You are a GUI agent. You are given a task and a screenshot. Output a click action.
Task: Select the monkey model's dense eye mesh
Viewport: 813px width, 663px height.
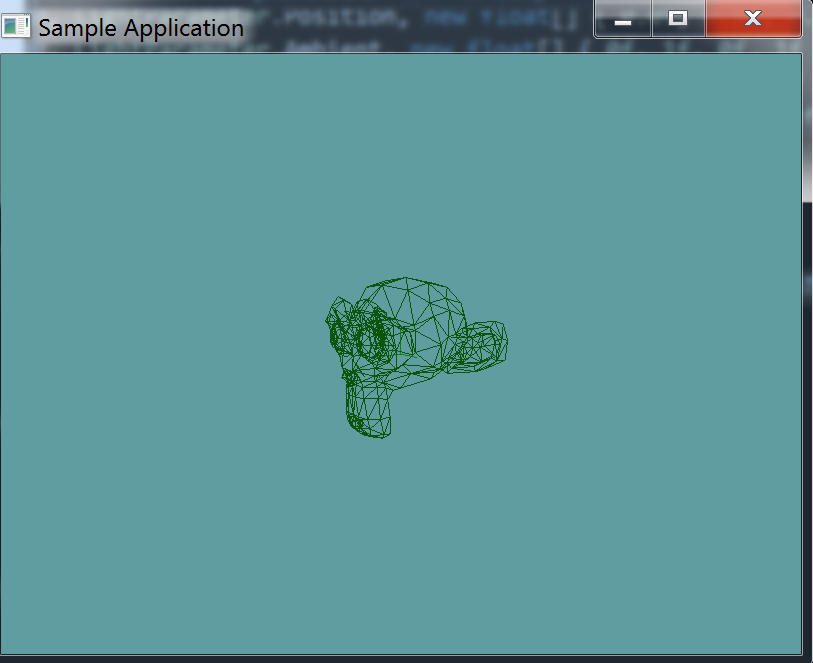coord(370,336)
